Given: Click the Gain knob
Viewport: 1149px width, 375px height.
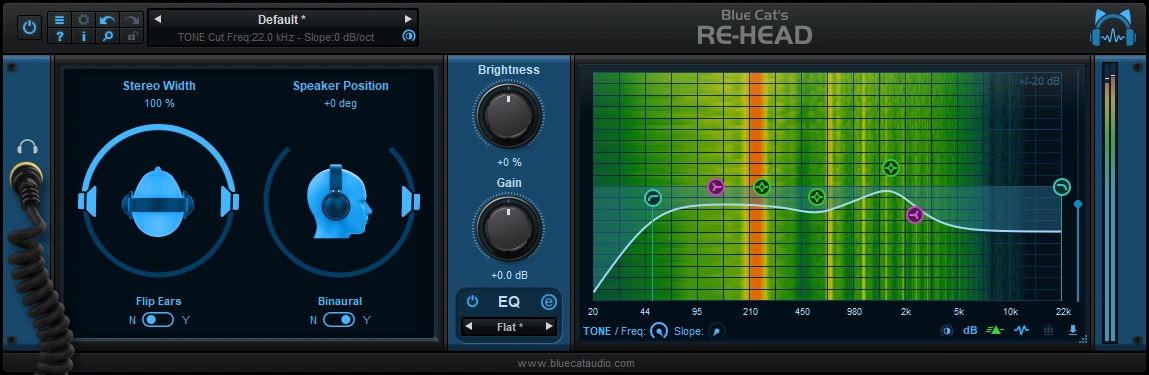Looking at the screenshot, I should coord(509,228).
